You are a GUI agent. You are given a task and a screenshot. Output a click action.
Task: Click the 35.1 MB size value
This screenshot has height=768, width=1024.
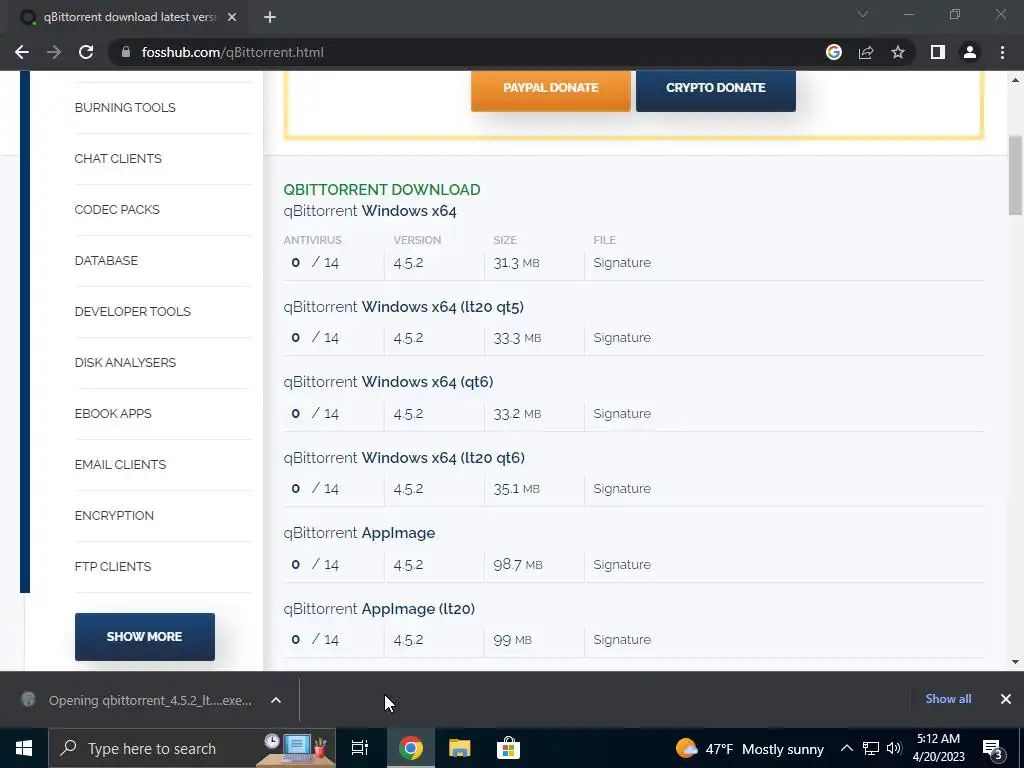[517, 488]
